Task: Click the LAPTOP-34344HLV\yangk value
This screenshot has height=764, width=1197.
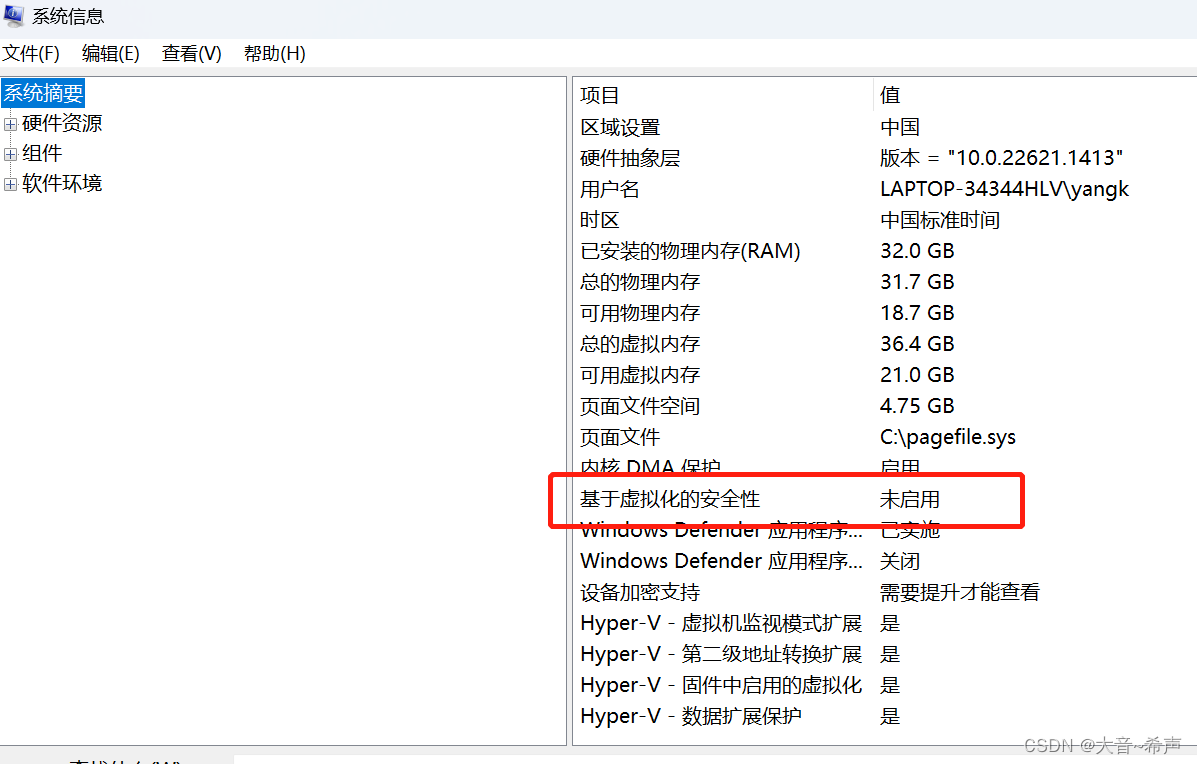Action: (x=1004, y=189)
